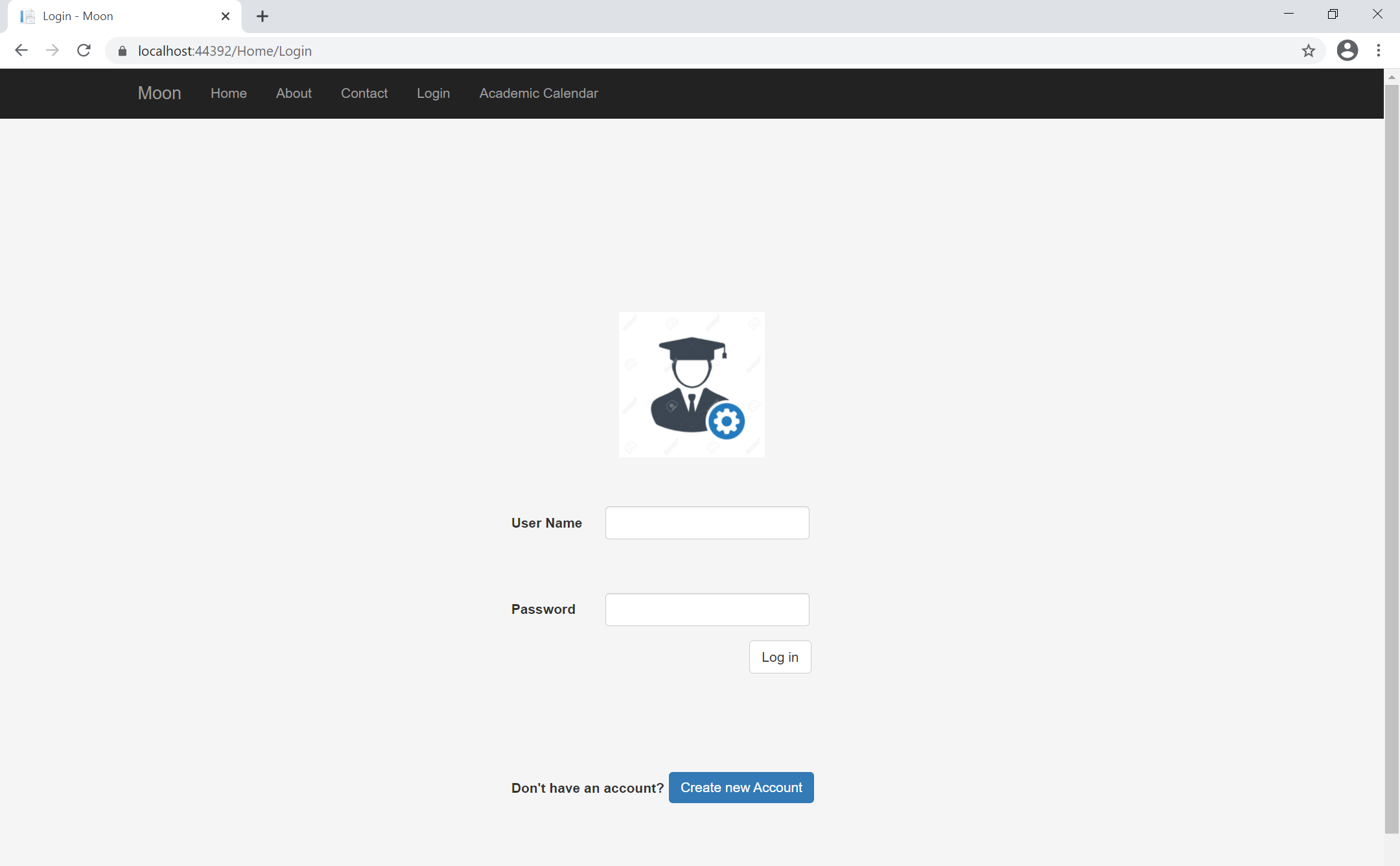Click the Create new Account button
1400x866 pixels.
pyautogui.click(x=741, y=788)
